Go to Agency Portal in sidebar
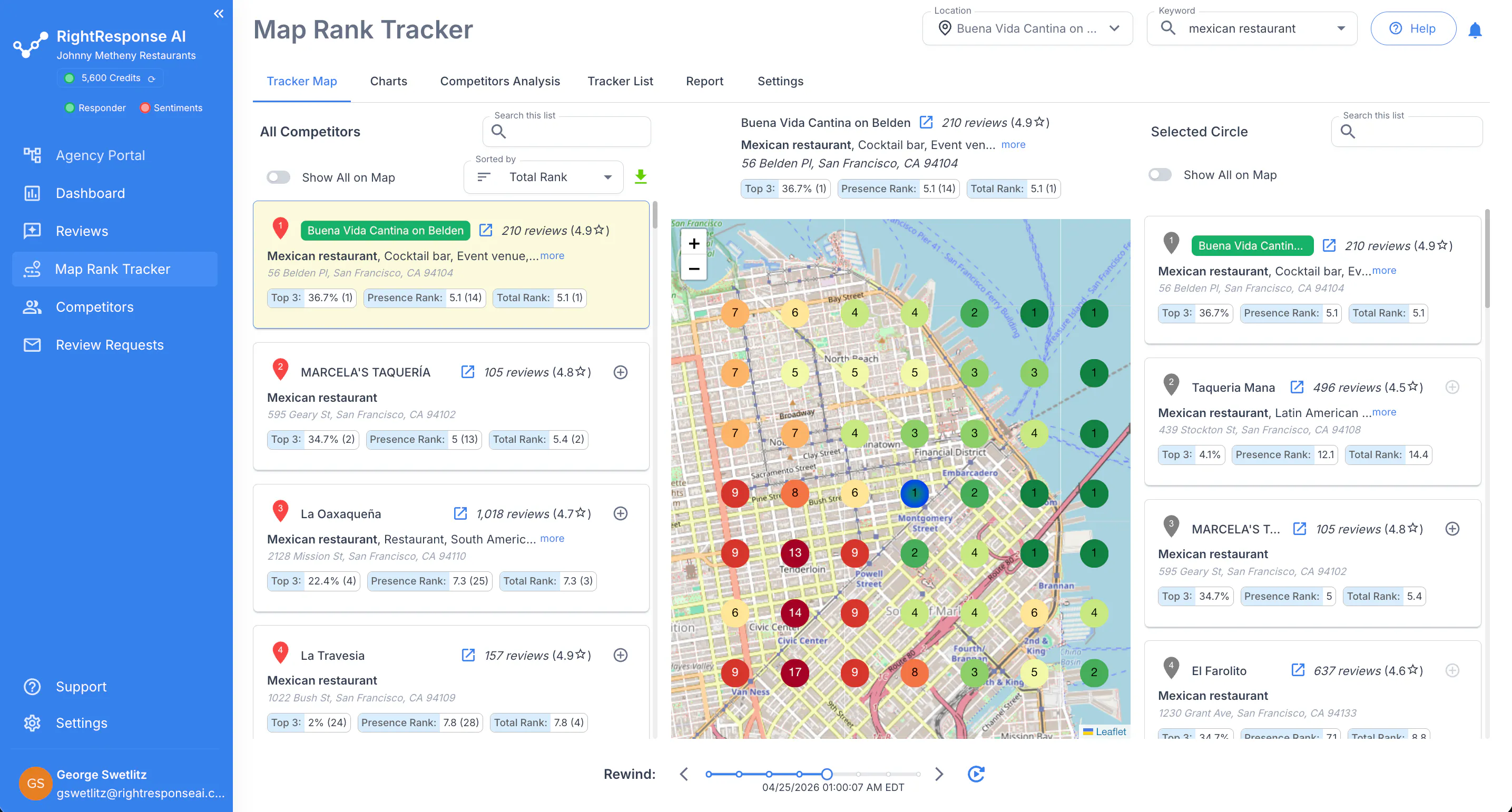Viewport: 1512px width, 812px height. (115, 155)
